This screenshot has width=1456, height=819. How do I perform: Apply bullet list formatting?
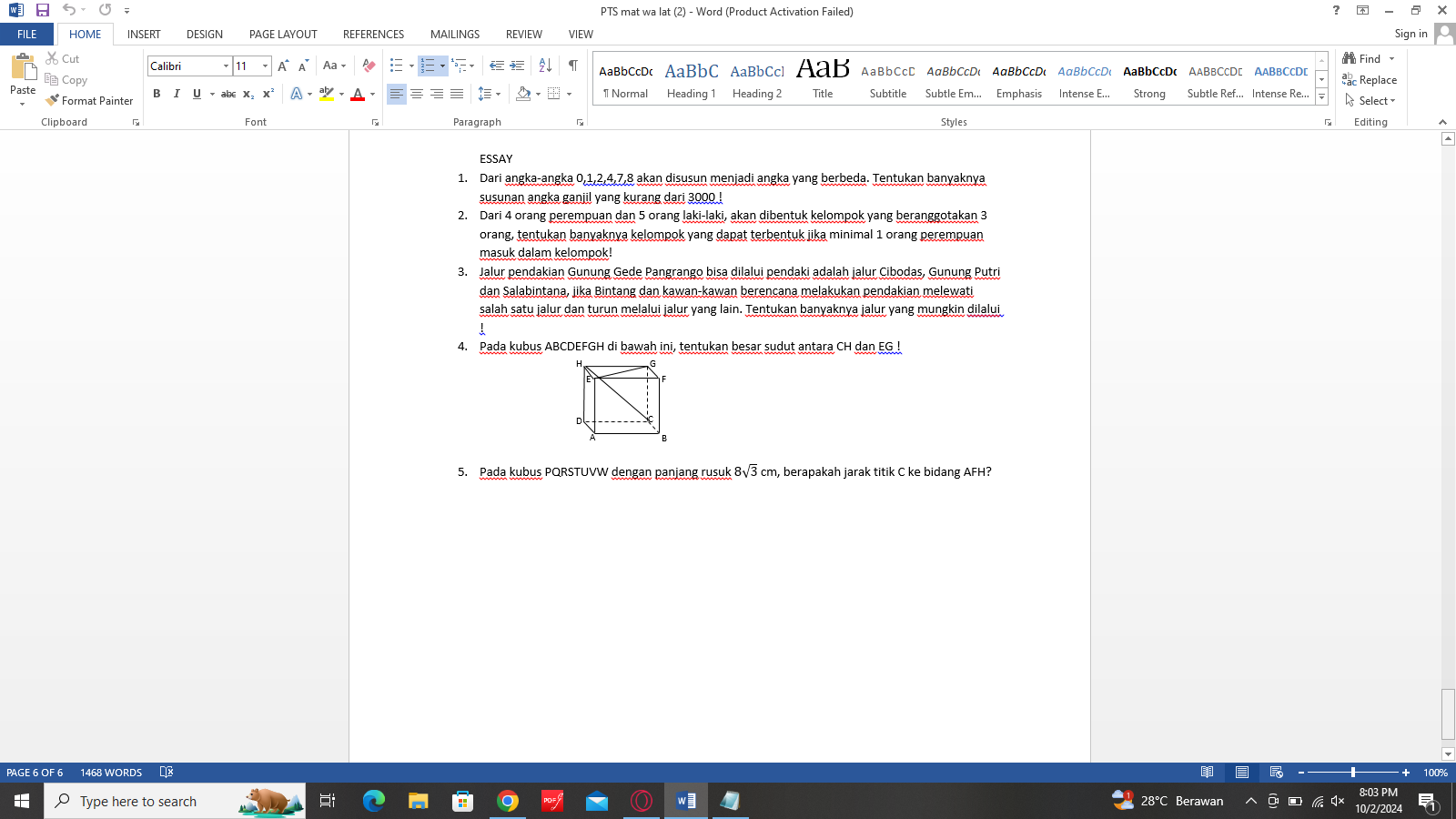coord(396,66)
